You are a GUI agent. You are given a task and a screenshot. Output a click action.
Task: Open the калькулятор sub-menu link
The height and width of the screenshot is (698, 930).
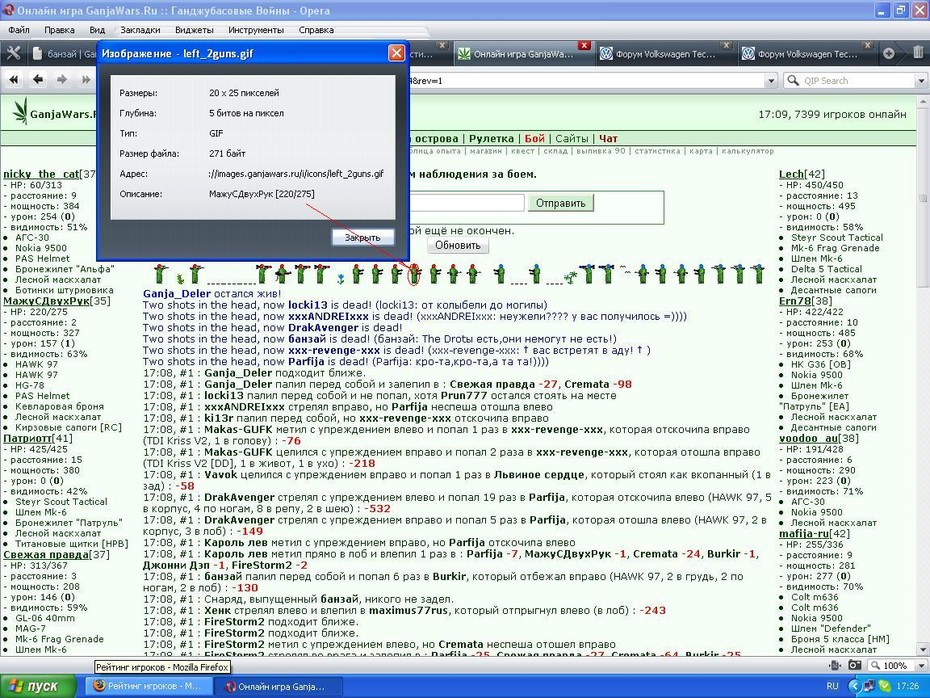click(x=747, y=151)
